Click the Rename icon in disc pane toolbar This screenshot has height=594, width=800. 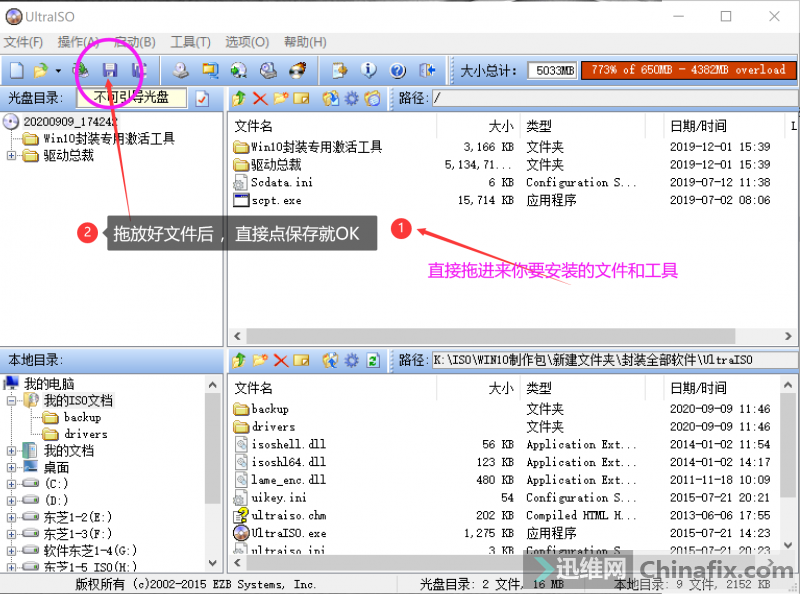point(302,98)
